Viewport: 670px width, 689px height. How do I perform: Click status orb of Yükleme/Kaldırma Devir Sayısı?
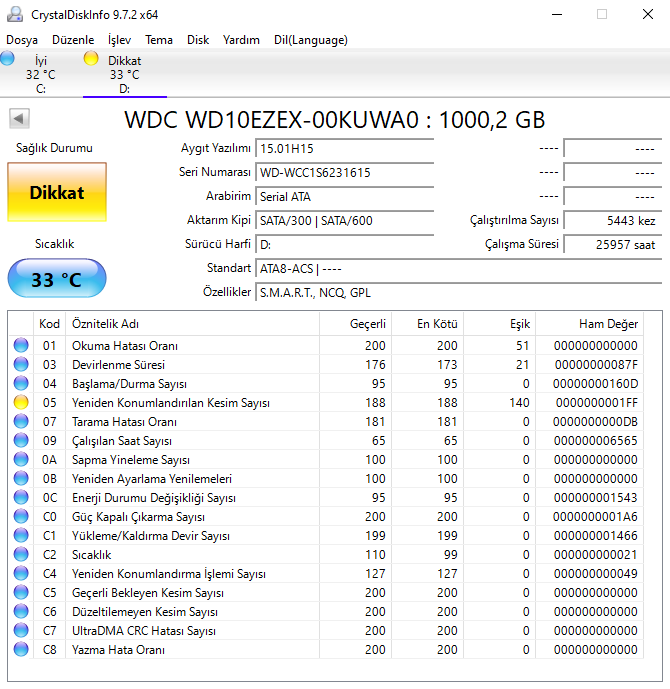point(21,535)
